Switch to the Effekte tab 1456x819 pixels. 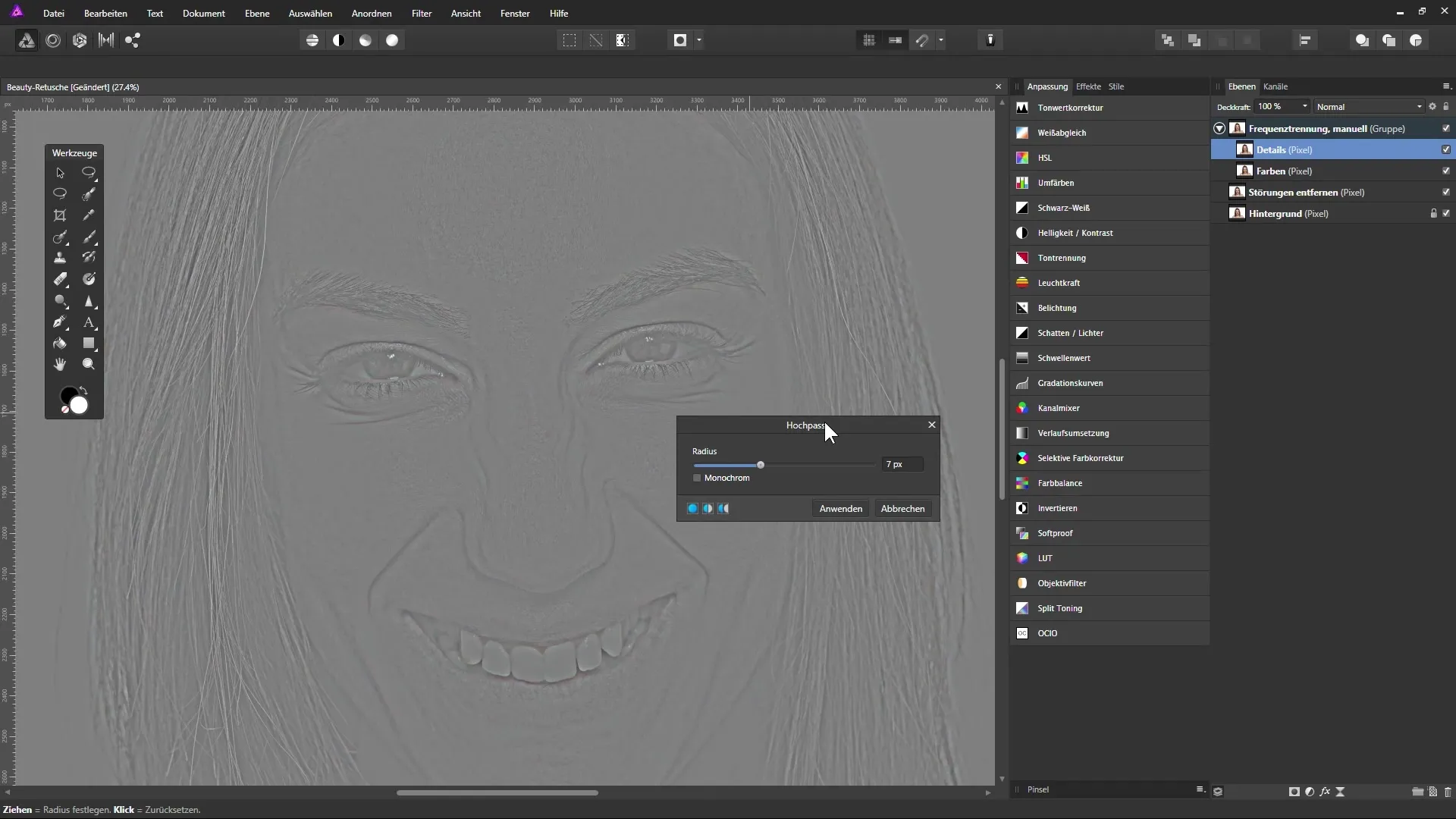click(x=1088, y=86)
